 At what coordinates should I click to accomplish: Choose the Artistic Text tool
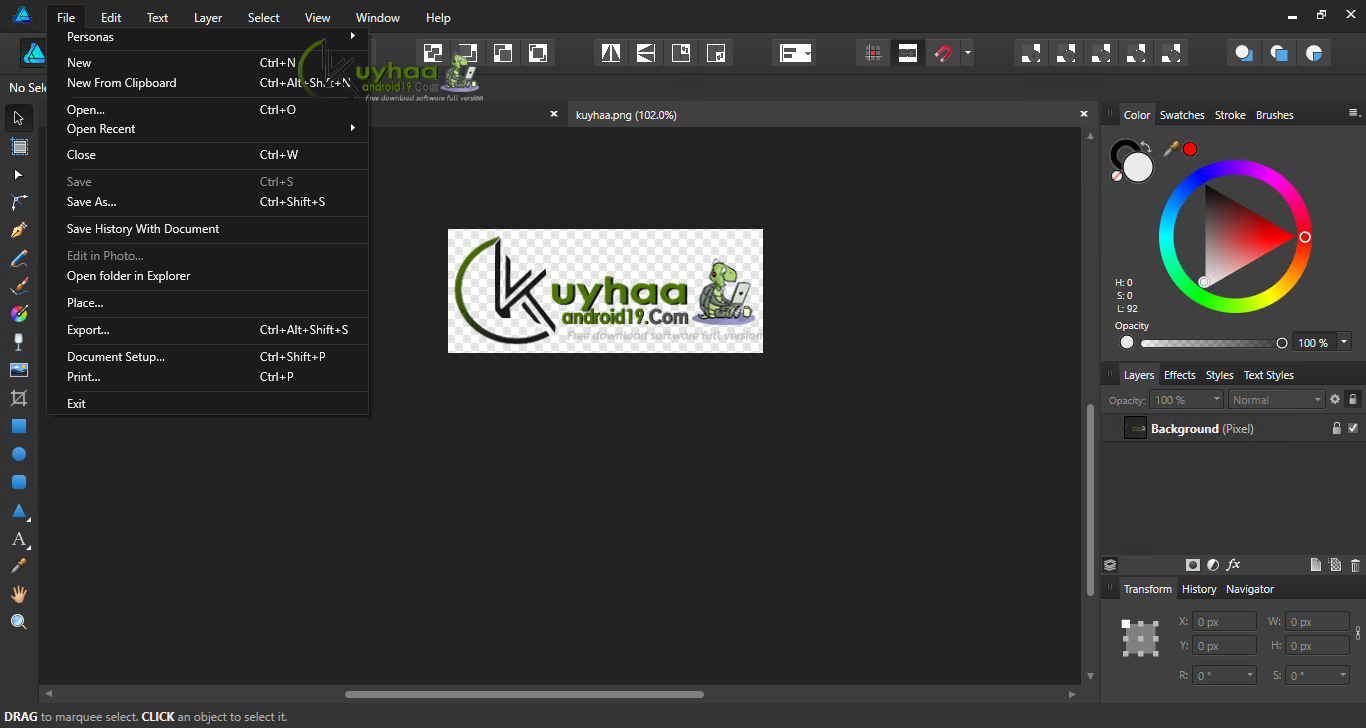coord(18,538)
